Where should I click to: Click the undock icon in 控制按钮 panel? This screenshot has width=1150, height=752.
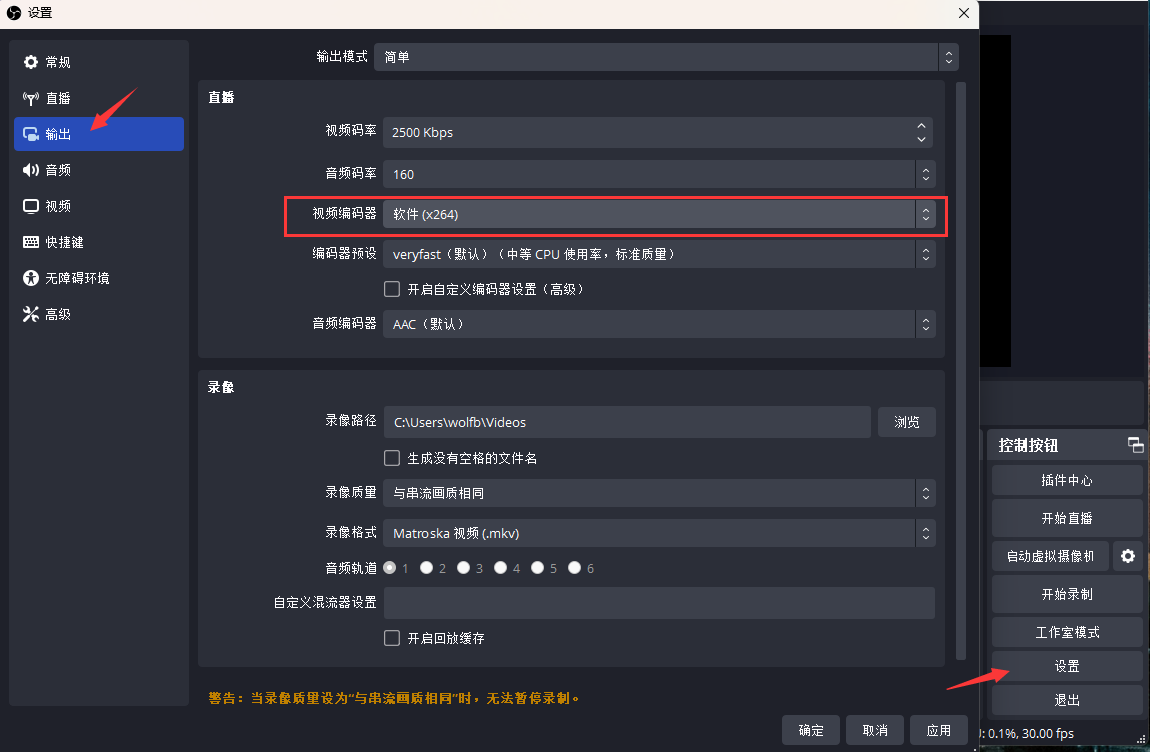coord(1135,445)
